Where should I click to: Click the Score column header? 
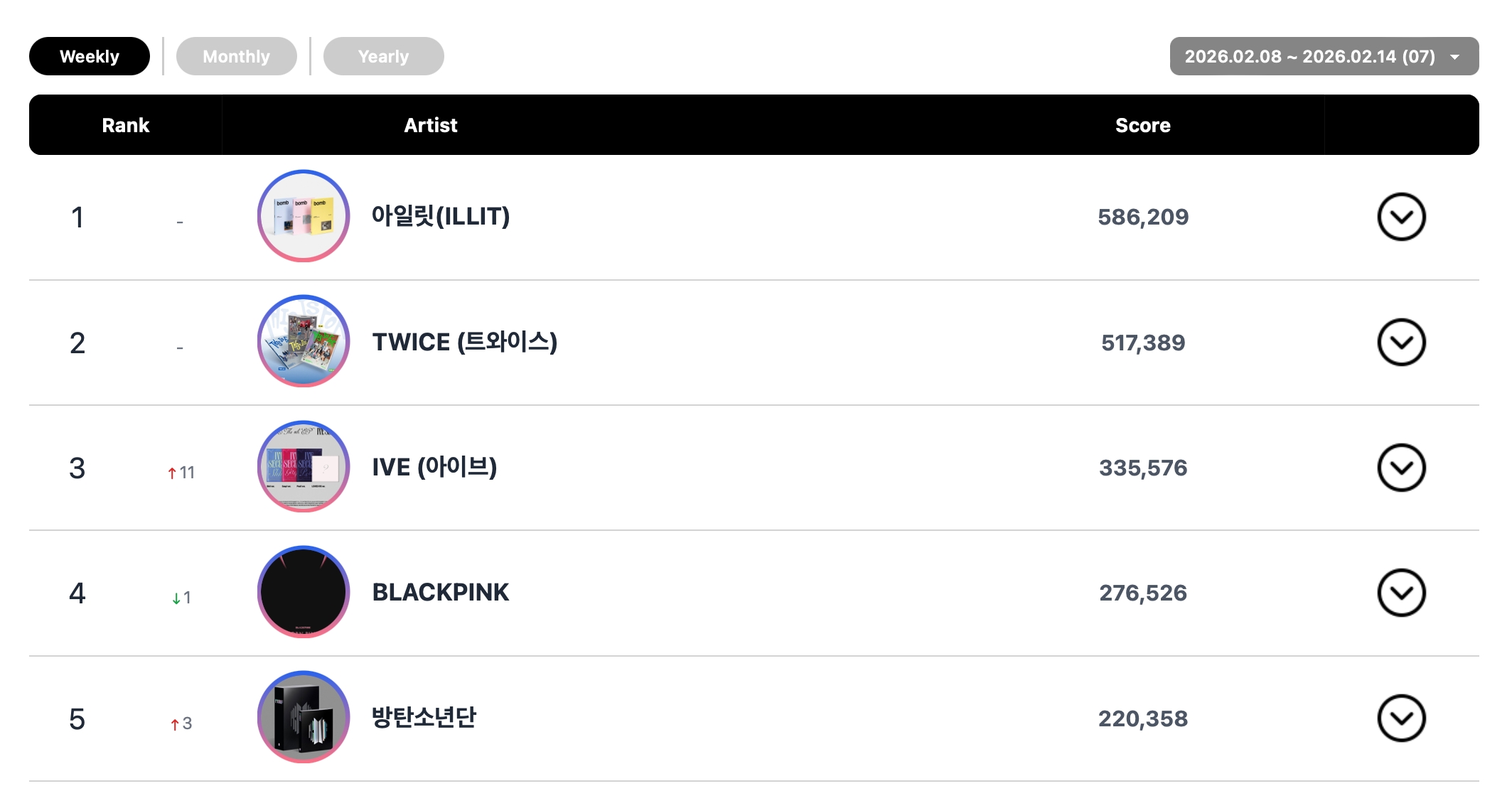click(x=1142, y=125)
